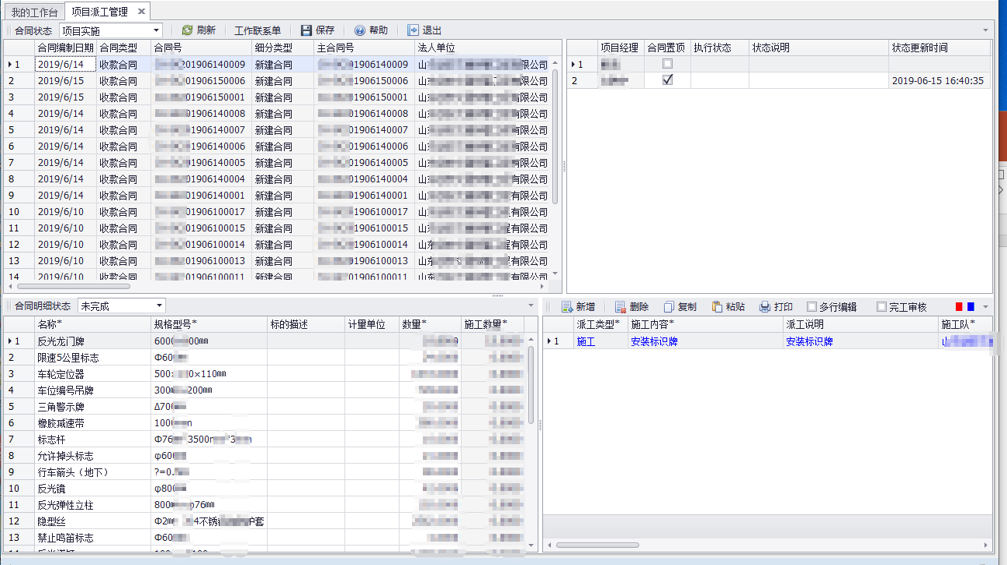Add a new dispatch row with 新增

click(x=567, y=307)
